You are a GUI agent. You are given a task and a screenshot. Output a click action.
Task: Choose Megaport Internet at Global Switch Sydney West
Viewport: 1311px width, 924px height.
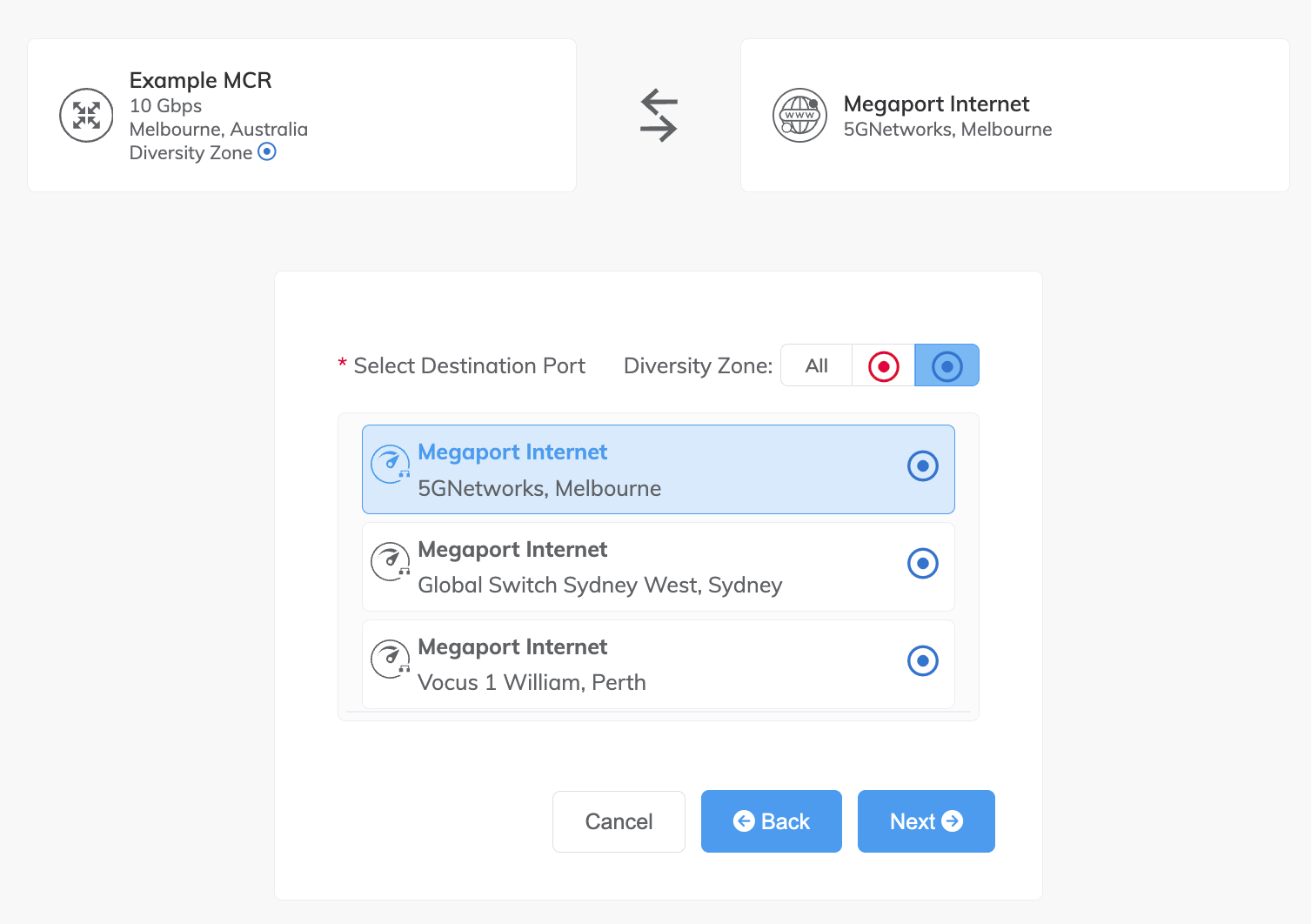659,566
